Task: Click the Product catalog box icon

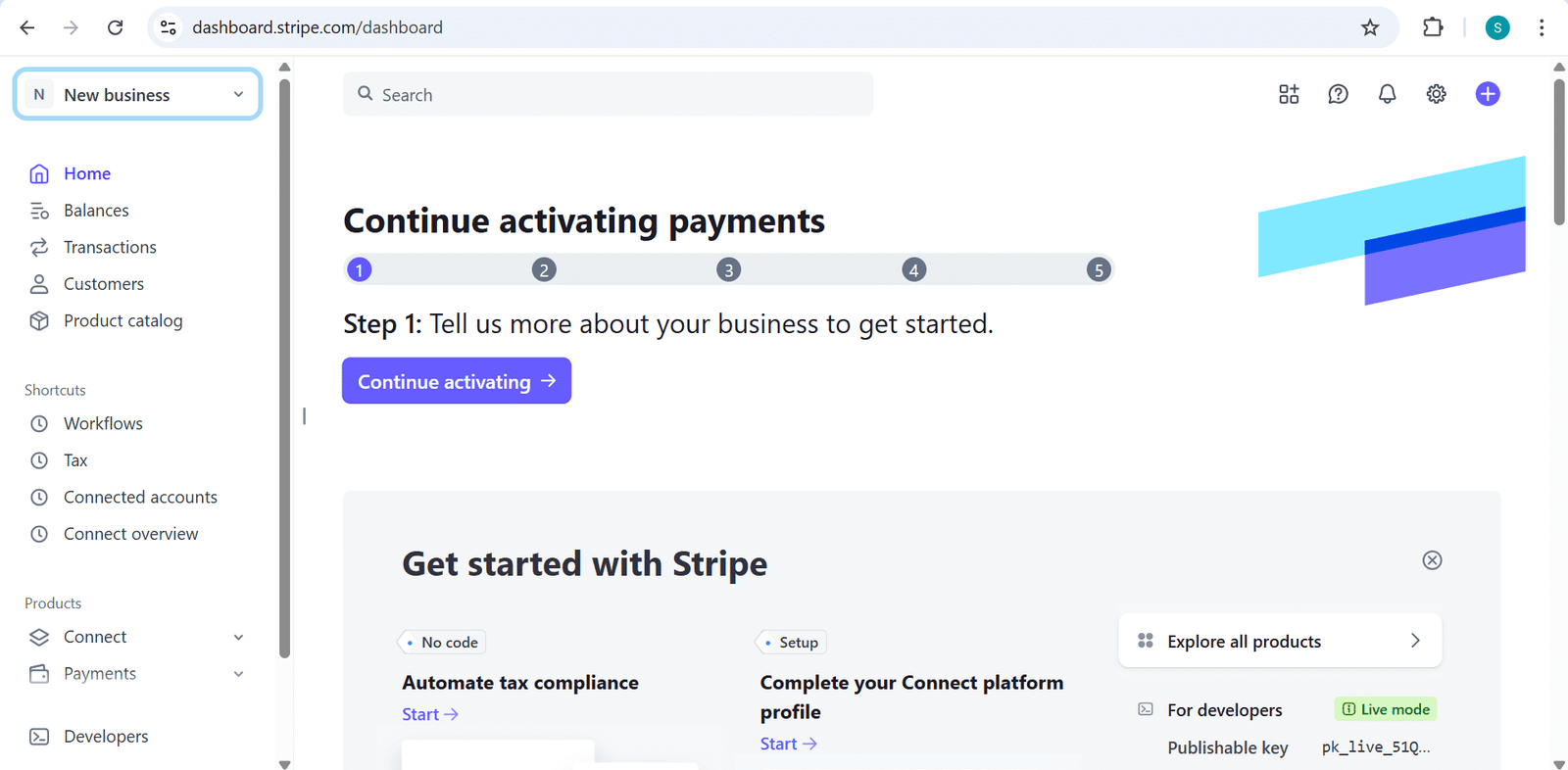Action: click(39, 321)
